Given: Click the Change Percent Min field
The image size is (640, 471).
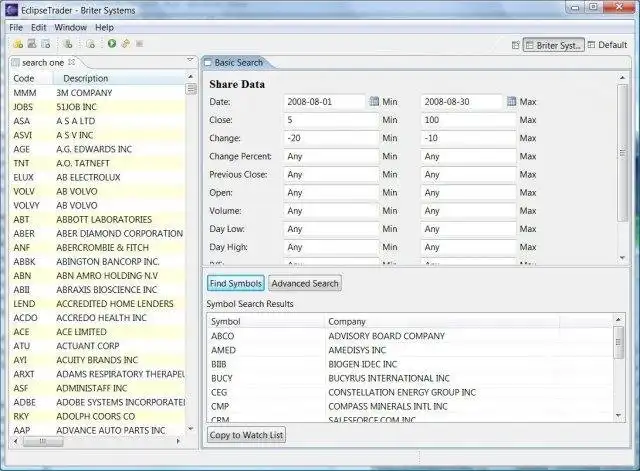Looking at the screenshot, I should click(331, 156).
